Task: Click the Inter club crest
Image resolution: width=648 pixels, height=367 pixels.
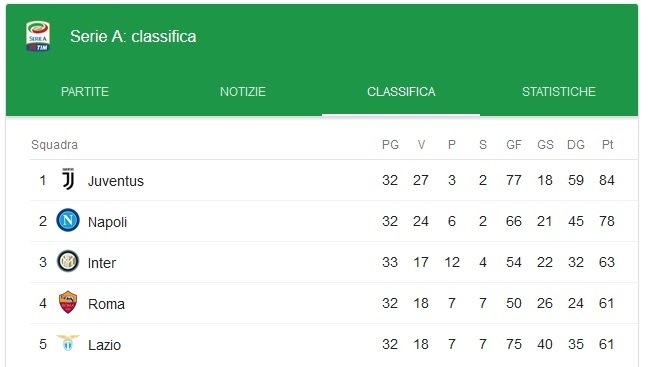Action: [68, 261]
